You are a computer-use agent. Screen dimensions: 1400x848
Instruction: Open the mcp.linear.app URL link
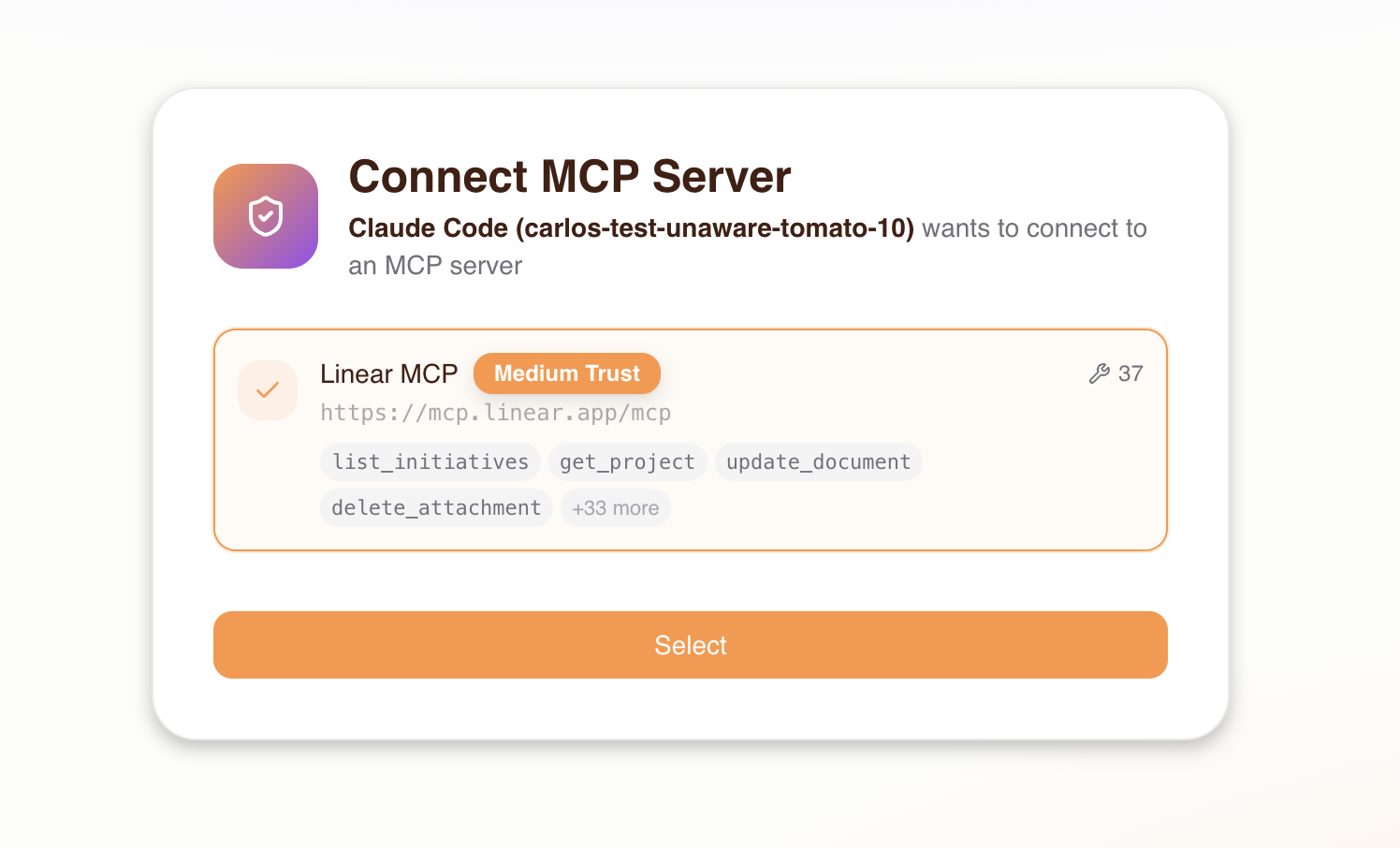pyautogui.click(x=495, y=412)
